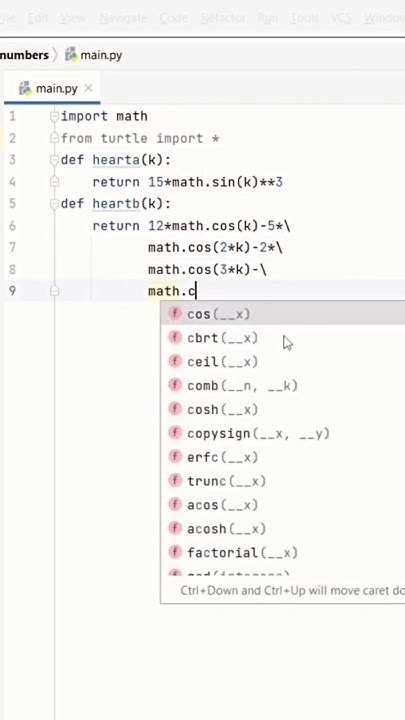
Task: Click the fold marker on line 2
Action: pyautogui.click(x=54, y=138)
